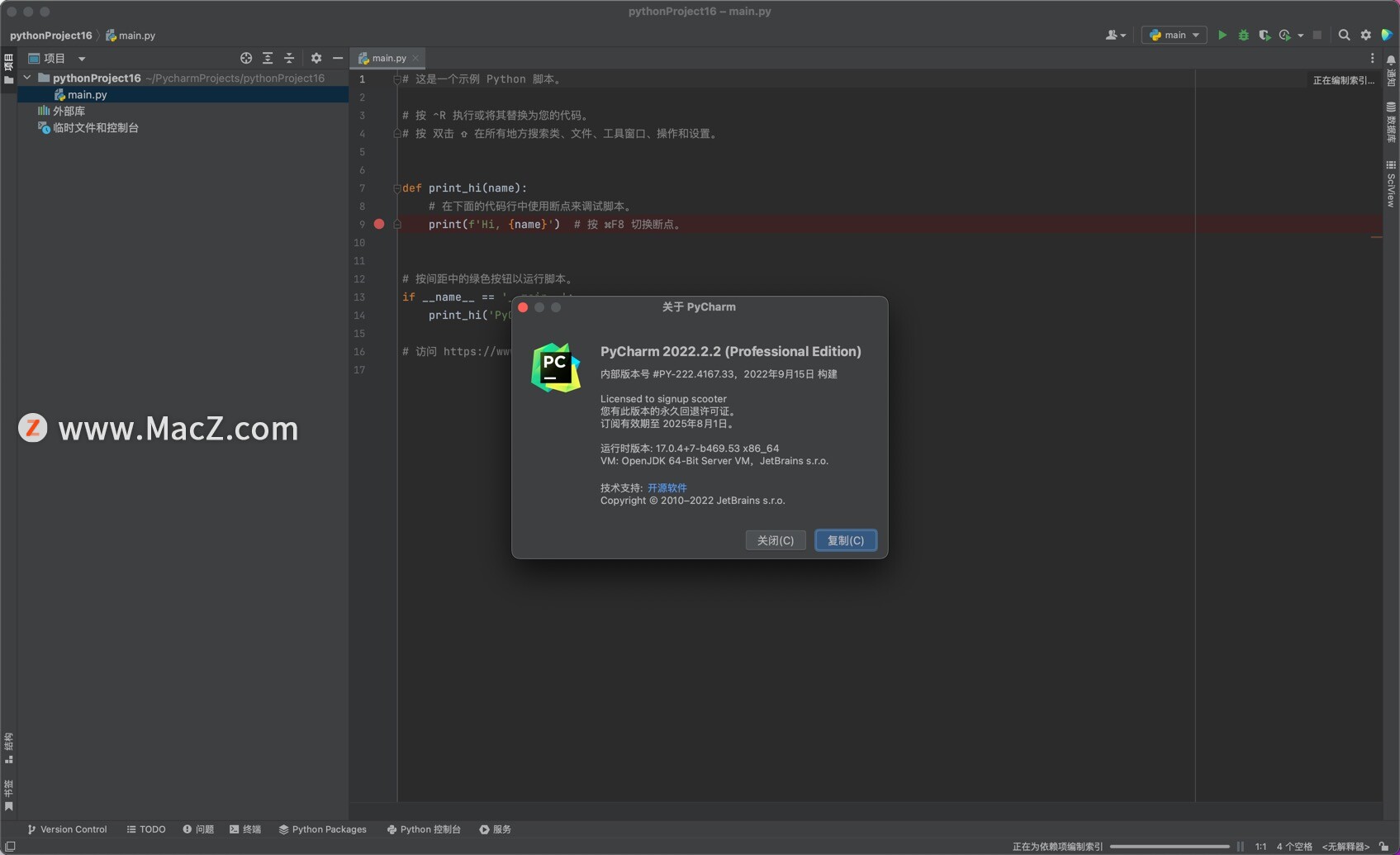Open project panel gear options
1400x855 pixels.
pyautogui.click(x=316, y=58)
